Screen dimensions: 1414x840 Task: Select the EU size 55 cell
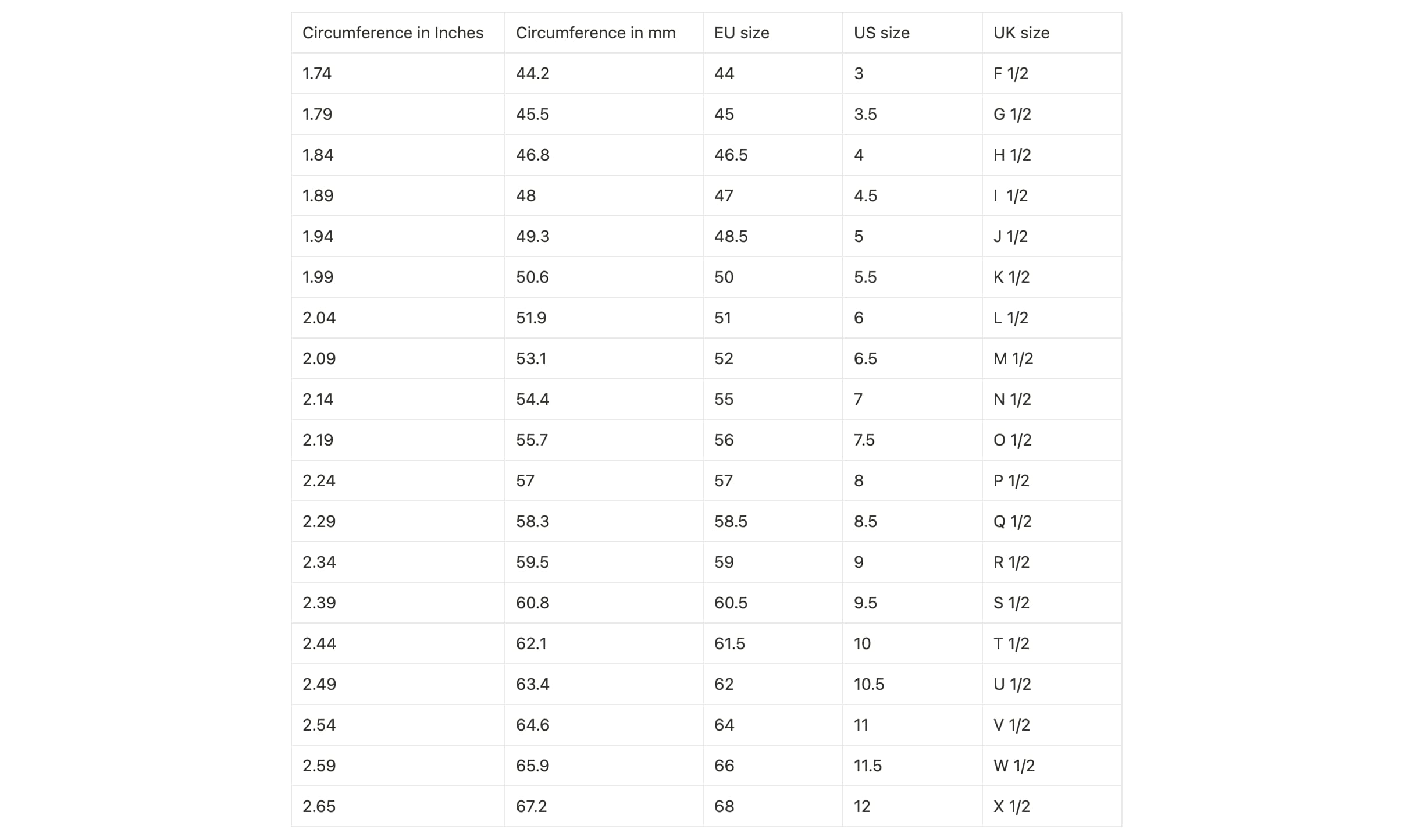[724, 400]
